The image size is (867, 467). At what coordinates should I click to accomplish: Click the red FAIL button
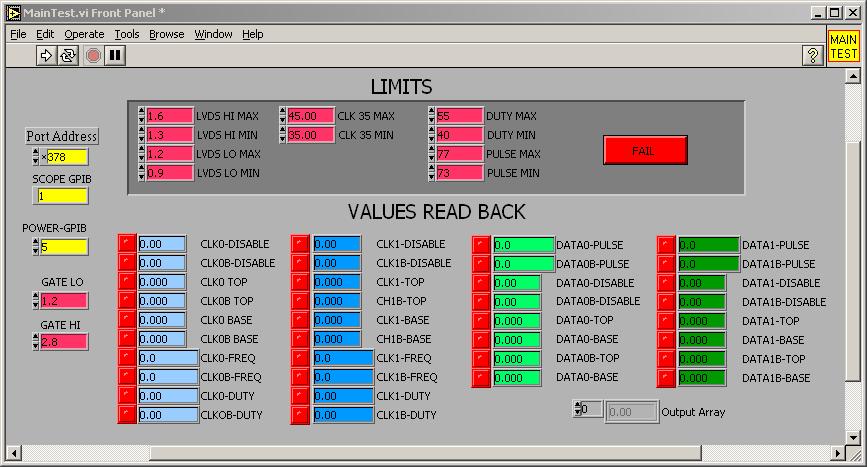point(645,150)
